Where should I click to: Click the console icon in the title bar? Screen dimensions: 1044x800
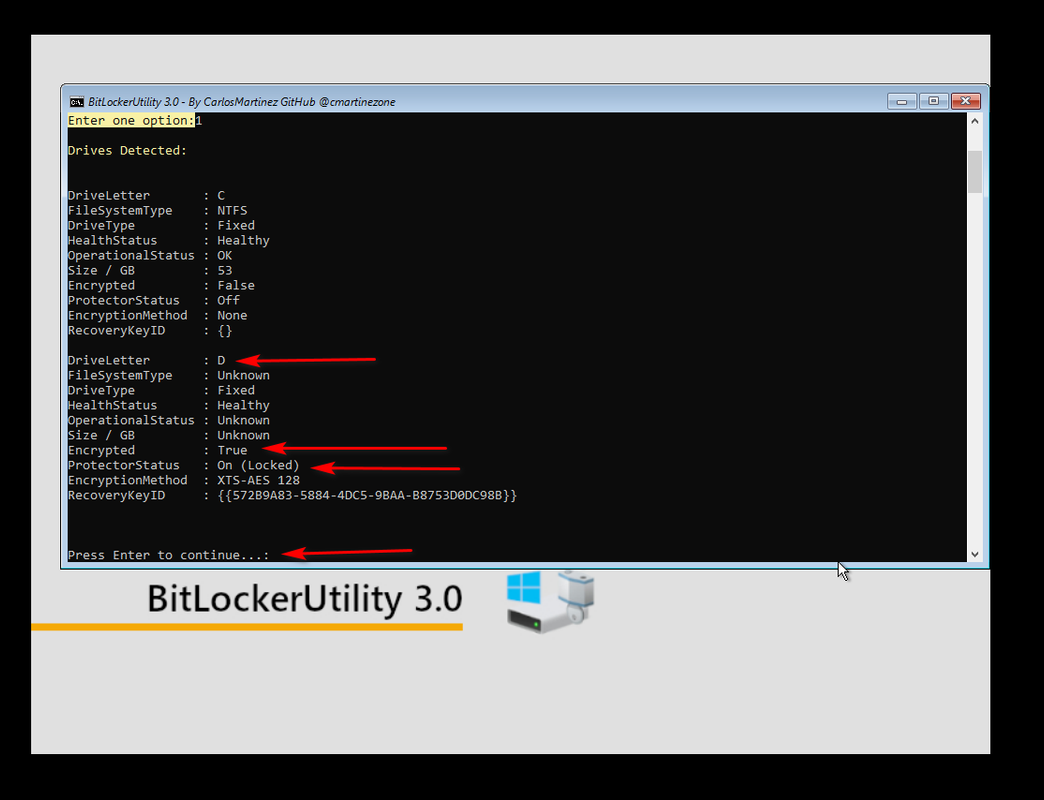(x=77, y=102)
